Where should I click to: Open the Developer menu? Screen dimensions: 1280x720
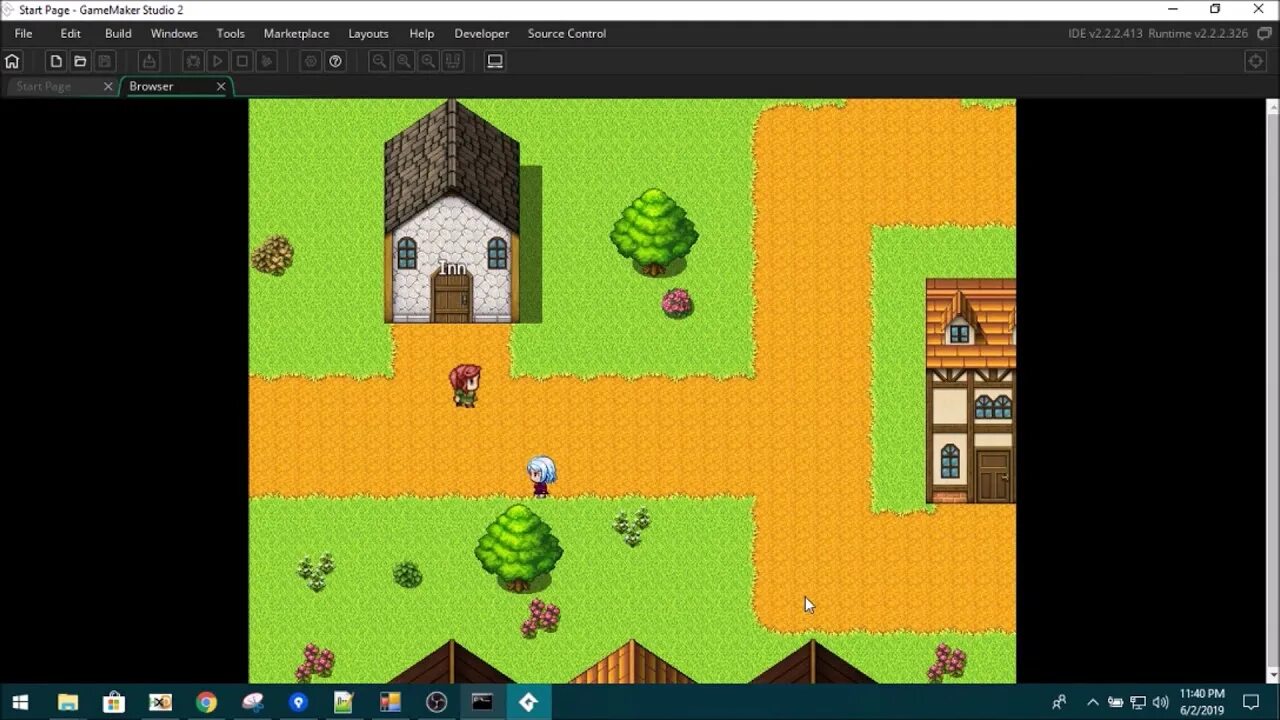481,33
